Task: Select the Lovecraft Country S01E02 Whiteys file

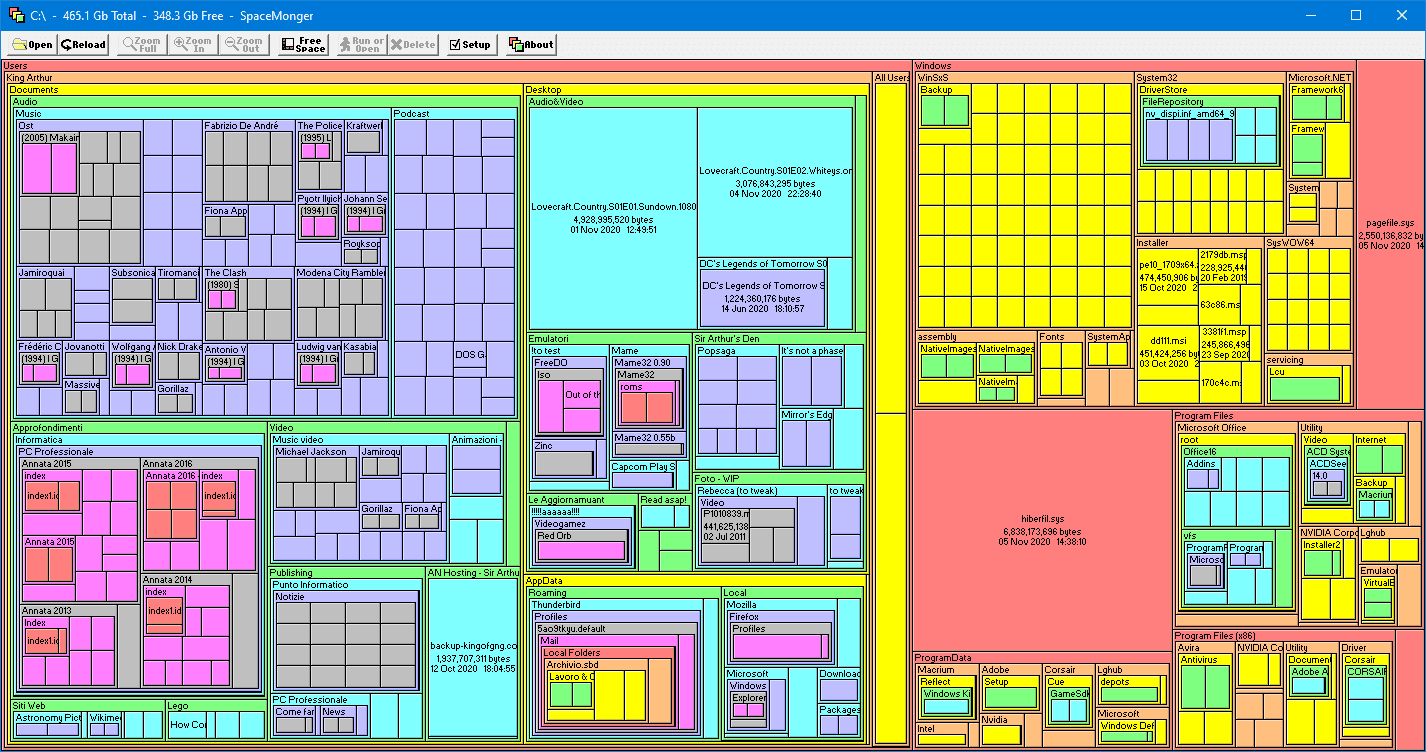Action: (775, 182)
